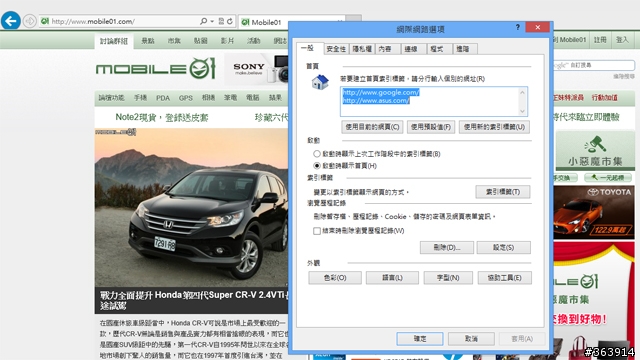Click 手機 in the forum menu bar
This screenshot has height=360, width=640.
pos(140,98)
